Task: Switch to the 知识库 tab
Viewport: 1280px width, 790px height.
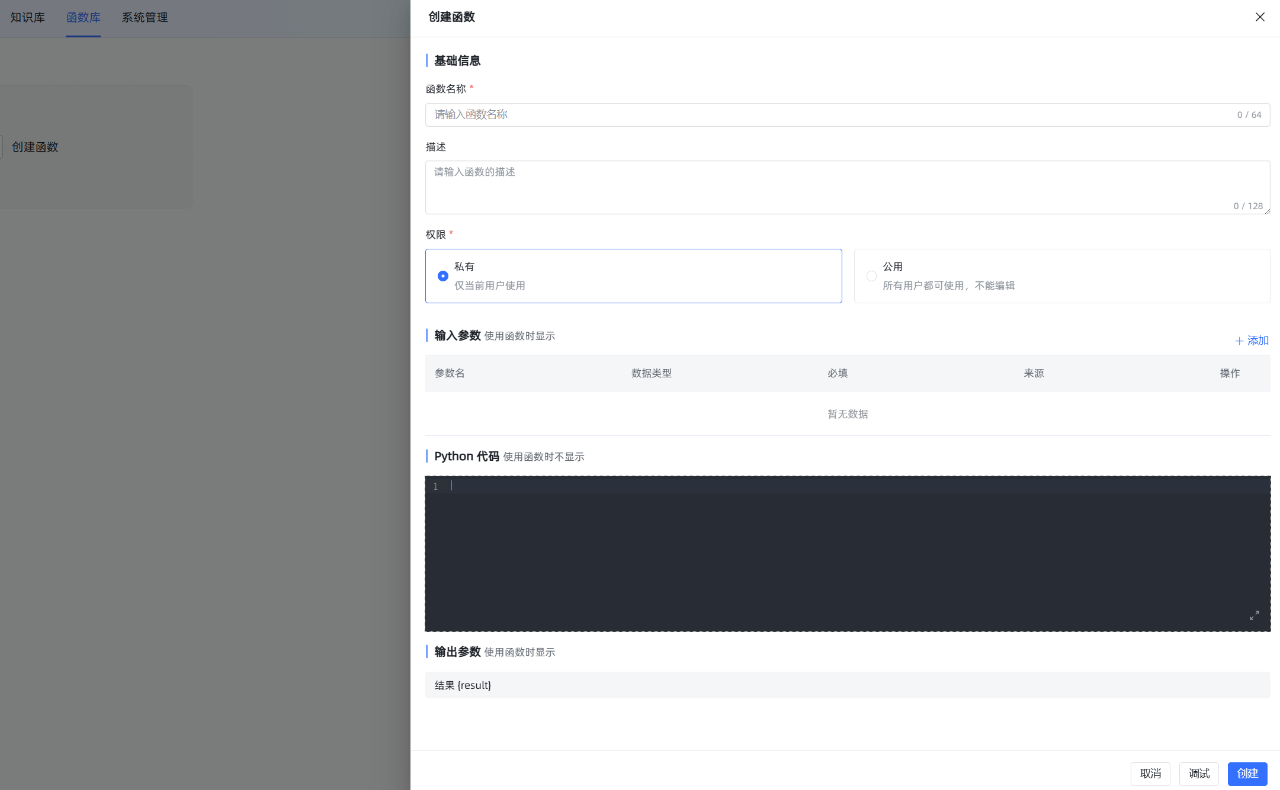Action: [27, 18]
